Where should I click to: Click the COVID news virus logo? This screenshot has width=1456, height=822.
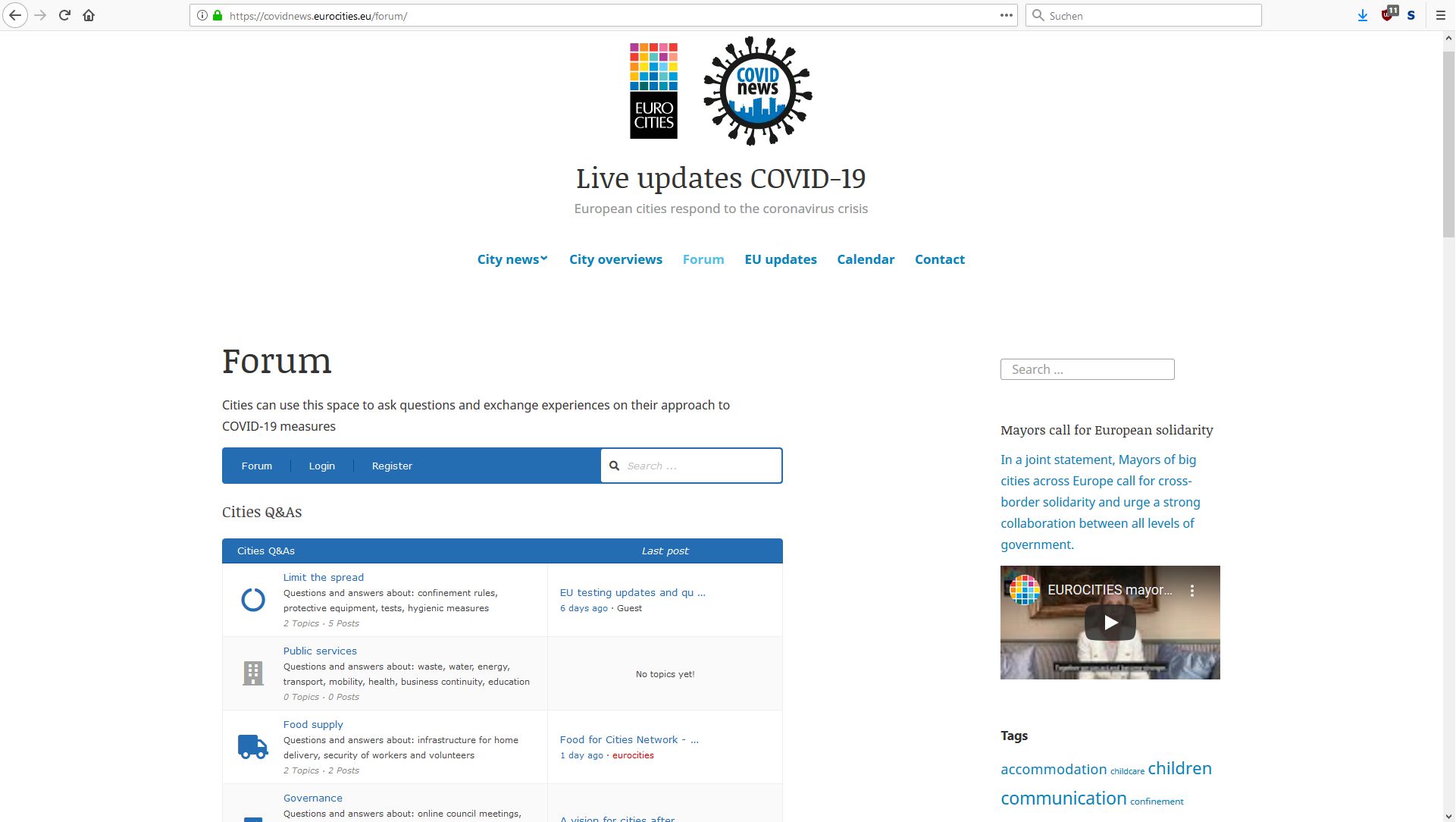pyautogui.click(x=757, y=90)
